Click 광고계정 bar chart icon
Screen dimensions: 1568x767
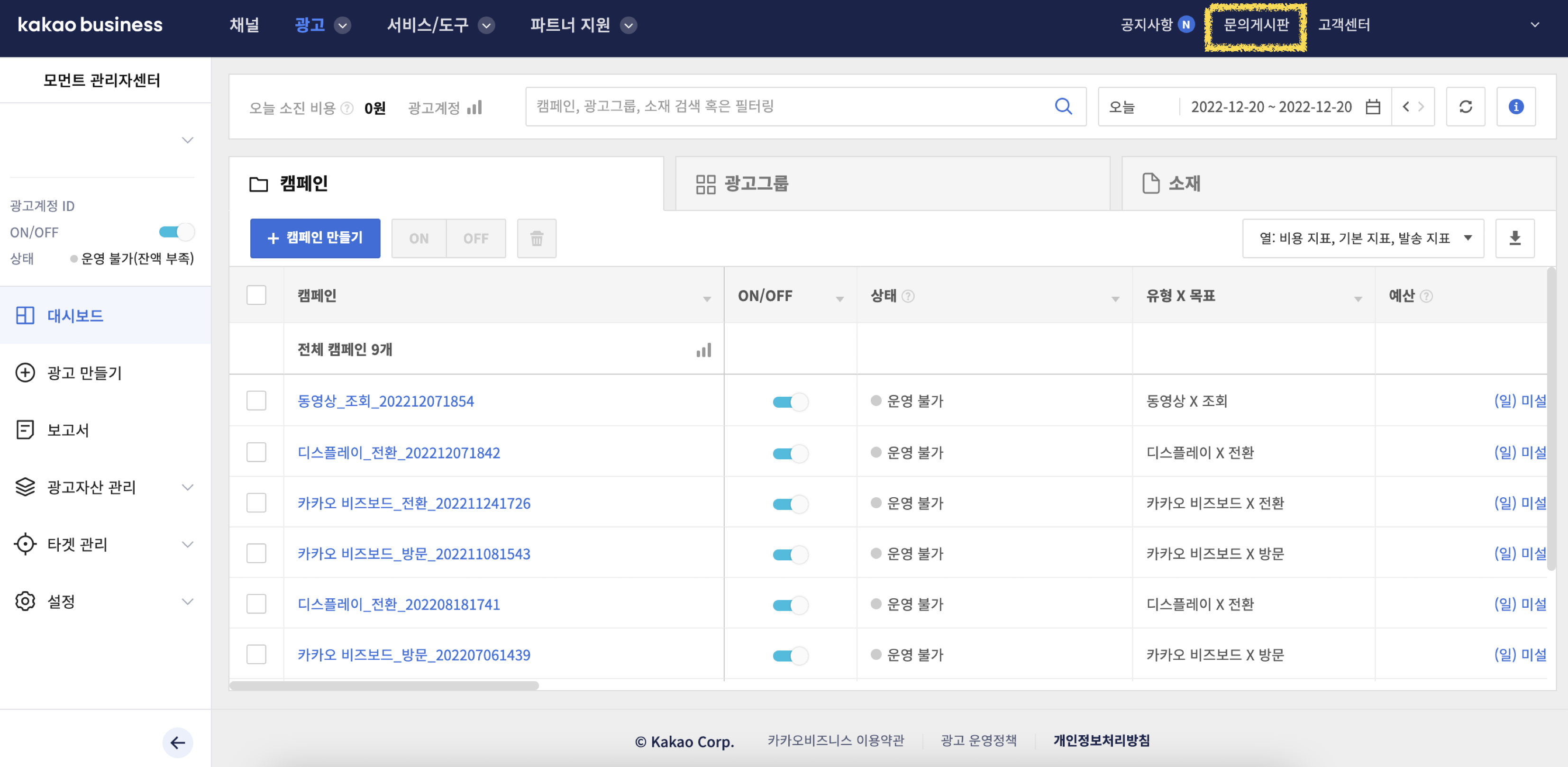[x=475, y=108]
